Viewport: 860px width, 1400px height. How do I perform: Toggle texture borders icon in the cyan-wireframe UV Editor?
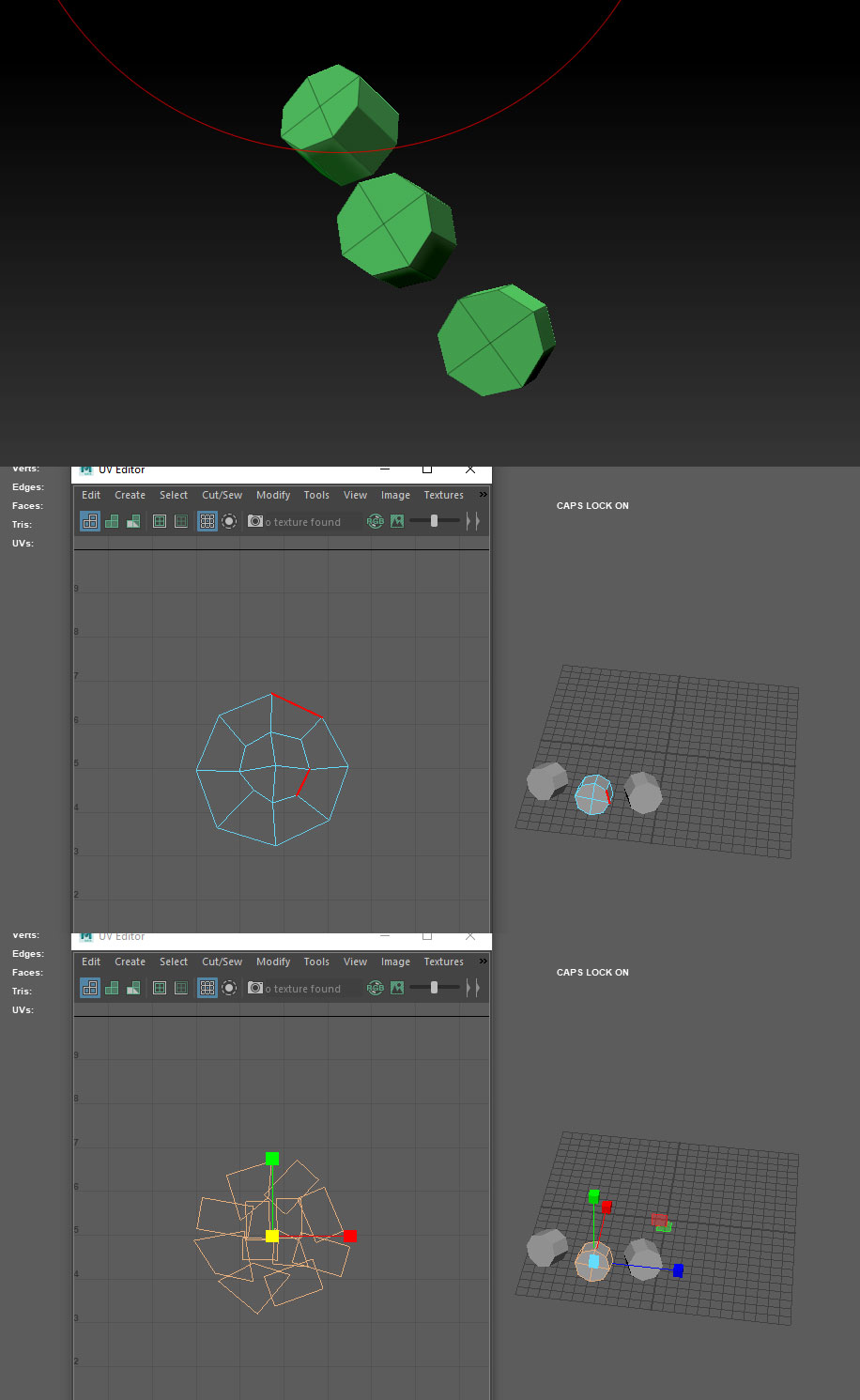(x=160, y=521)
